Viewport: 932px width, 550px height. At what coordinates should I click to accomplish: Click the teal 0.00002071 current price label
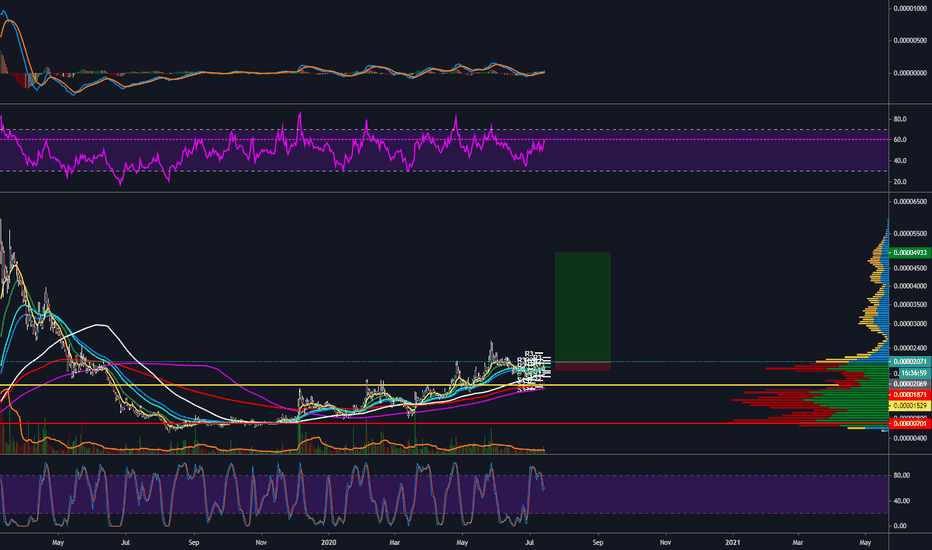point(910,362)
